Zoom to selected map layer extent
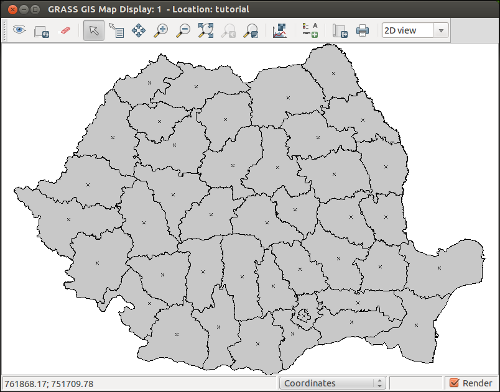 pos(206,31)
